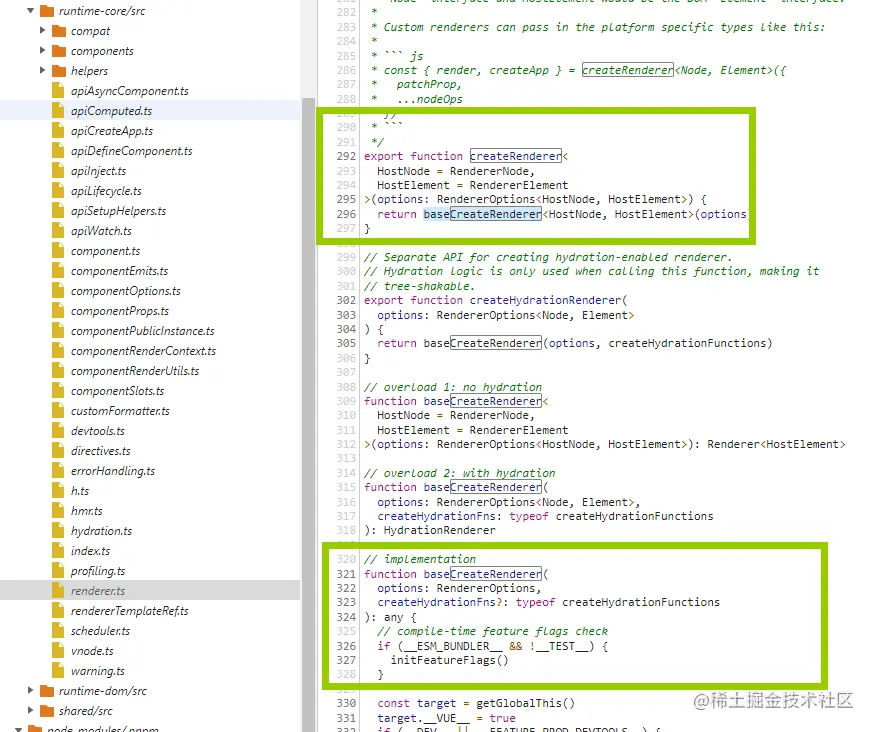Click the warning.ts file icon

pos(58,671)
